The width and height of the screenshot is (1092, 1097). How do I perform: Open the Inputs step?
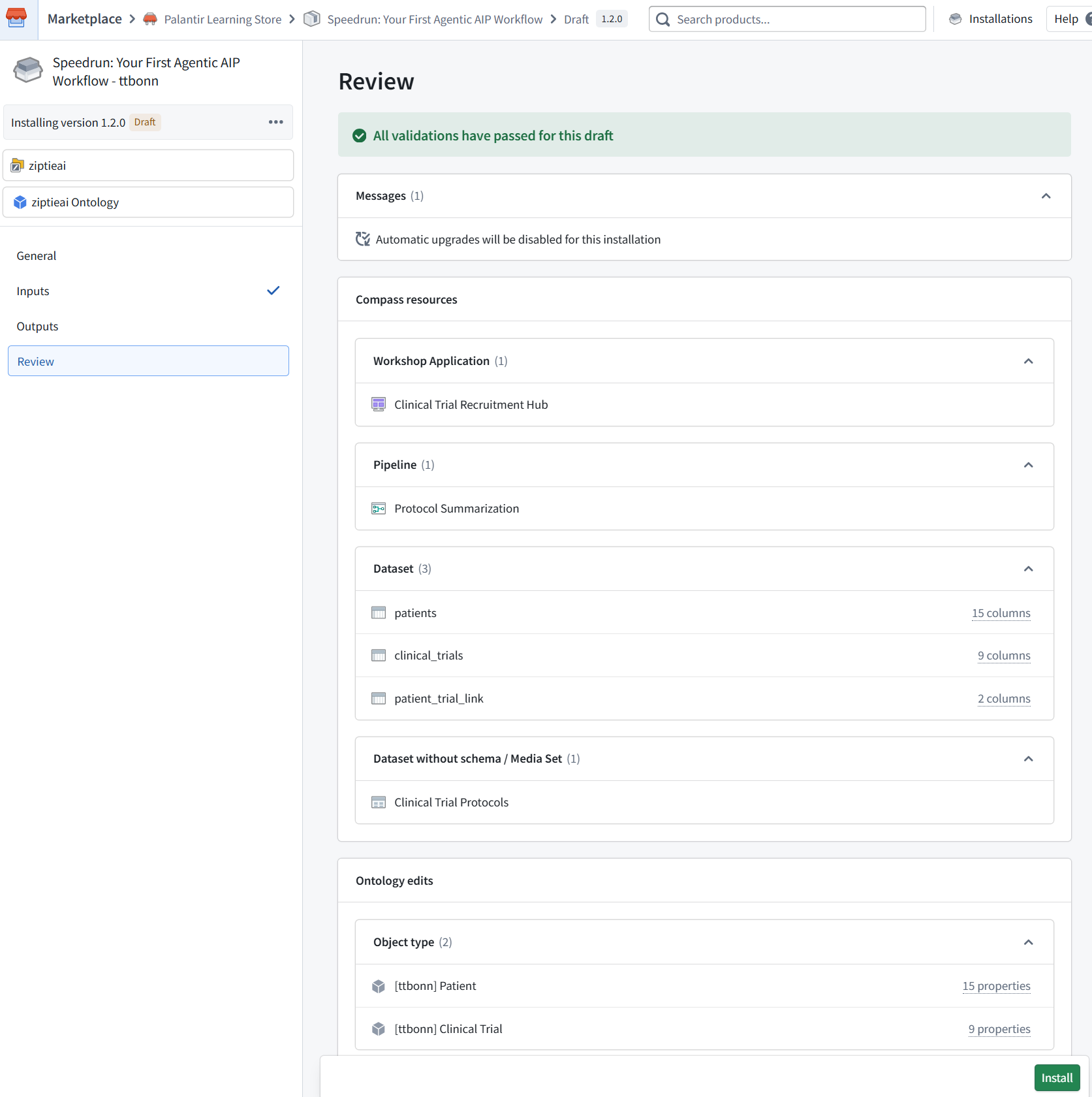(148, 291)
